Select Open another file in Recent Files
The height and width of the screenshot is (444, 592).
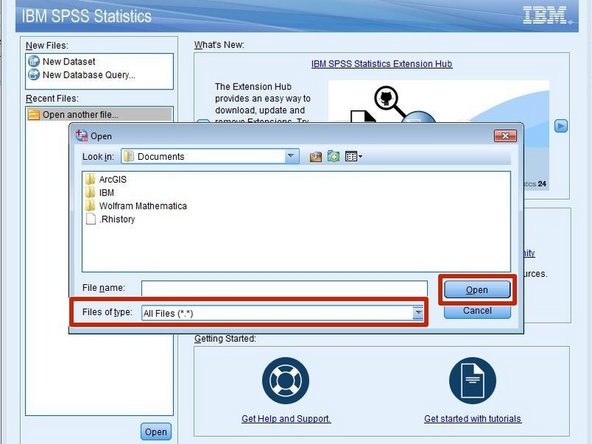point(100,114)
